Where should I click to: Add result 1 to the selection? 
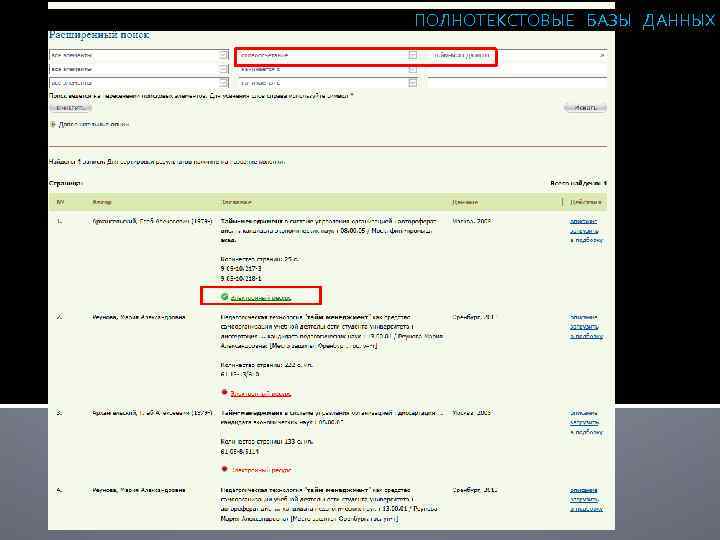click(x=586, y=240)
